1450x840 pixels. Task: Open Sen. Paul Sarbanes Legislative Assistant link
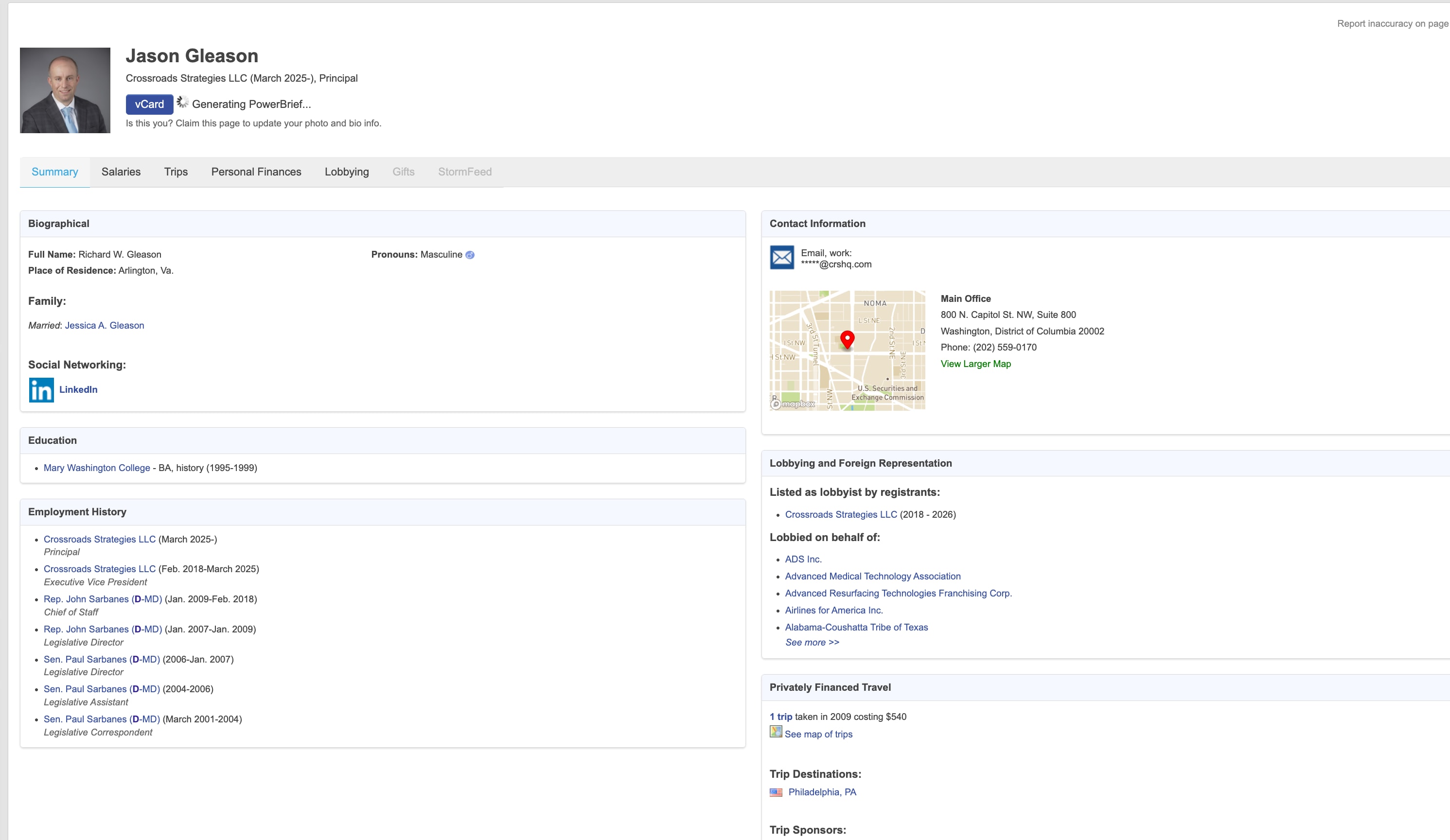pos(102,689)
